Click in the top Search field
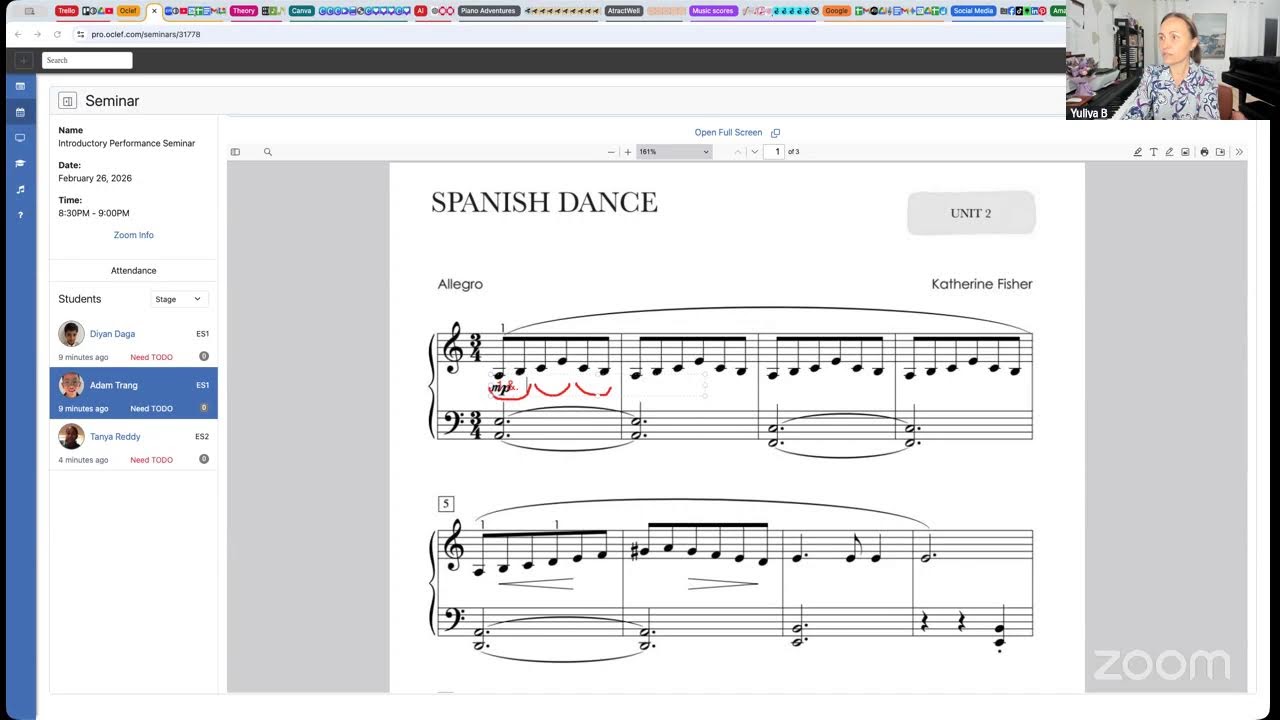The image size is (1280, 720). [87, 60]
